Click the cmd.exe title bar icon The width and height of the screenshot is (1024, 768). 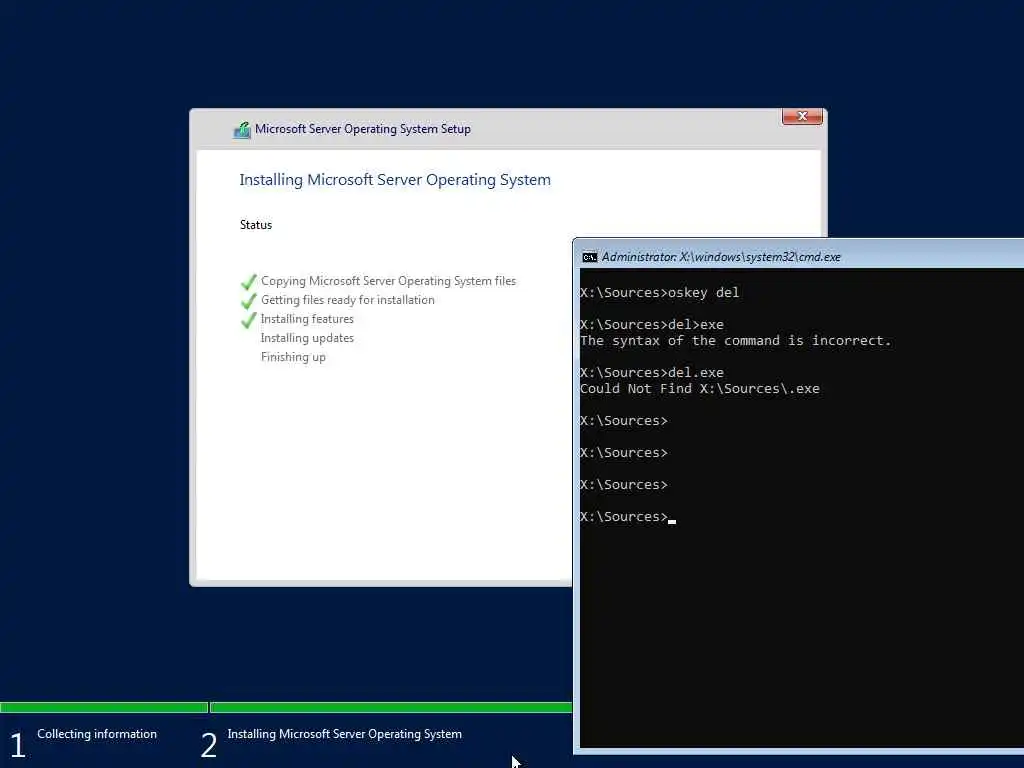click(590, 257)
